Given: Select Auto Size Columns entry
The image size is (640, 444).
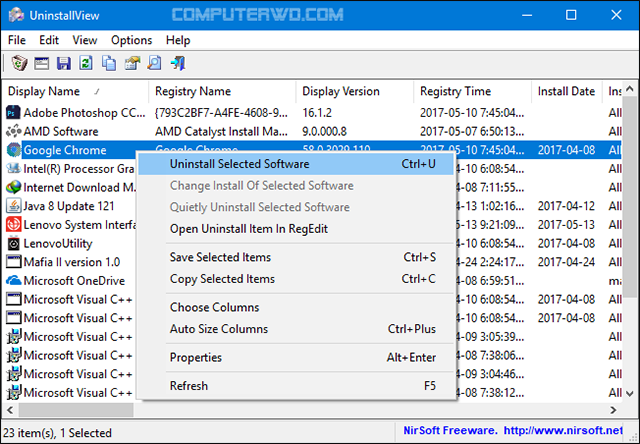Looking at the screenshot, I should coord(296,329).
